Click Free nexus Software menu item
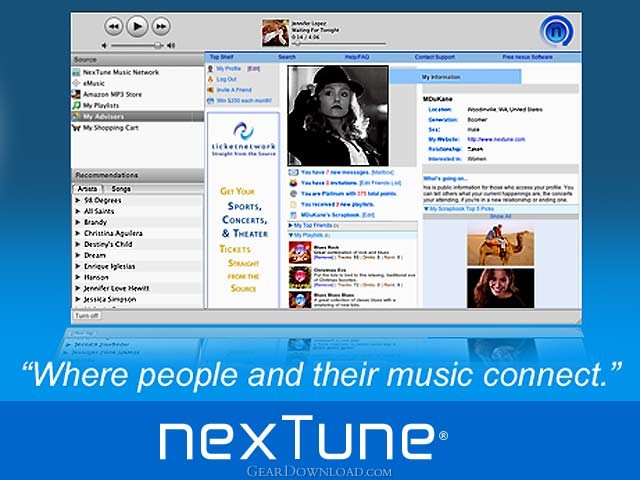Image resolution: width=640 pixels, height=480 pixels. tap(527, 57)
